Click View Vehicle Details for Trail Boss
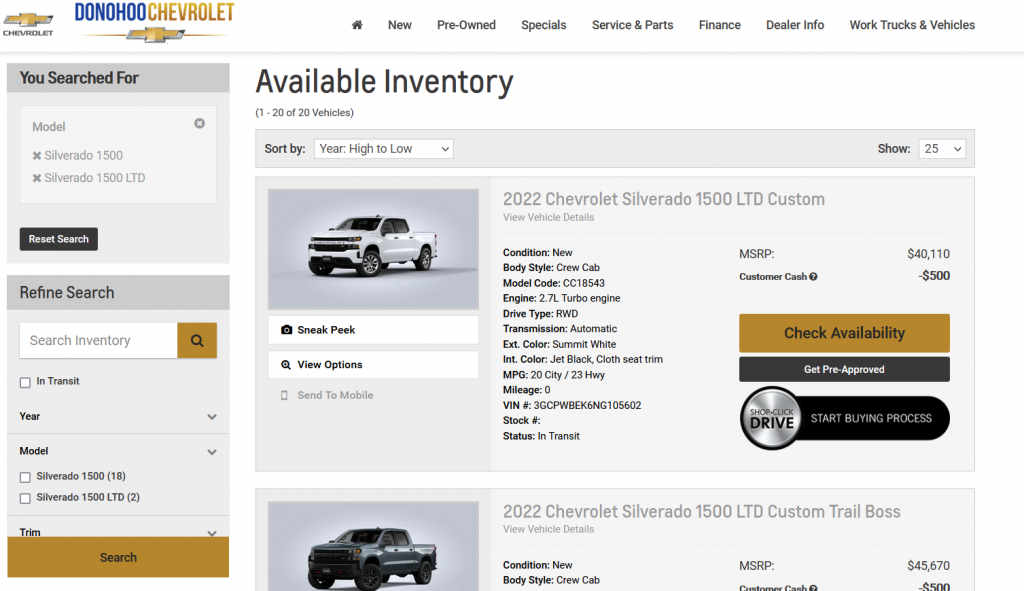Viewport: 1024px width, 591px height. (549, 530)
